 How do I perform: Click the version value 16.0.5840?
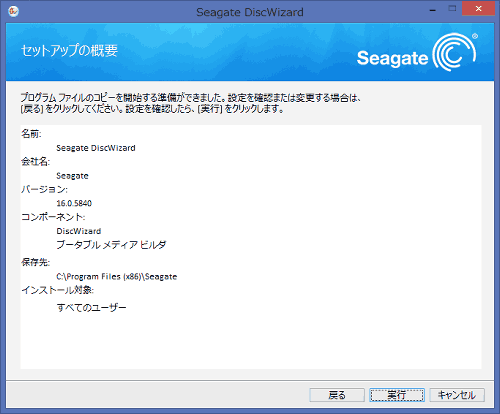click(x=74, y=203)
